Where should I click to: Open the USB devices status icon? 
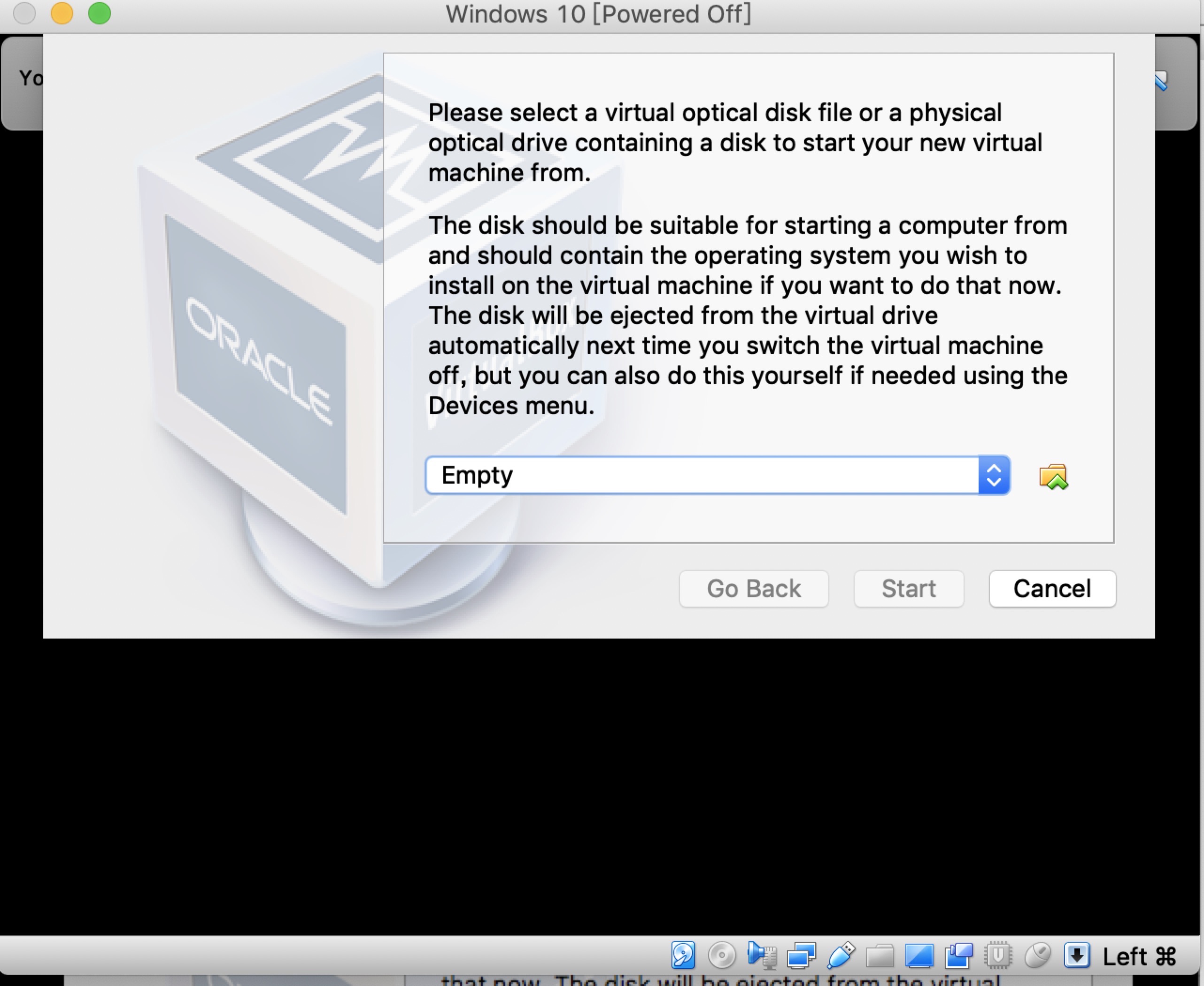coord(841,955)
